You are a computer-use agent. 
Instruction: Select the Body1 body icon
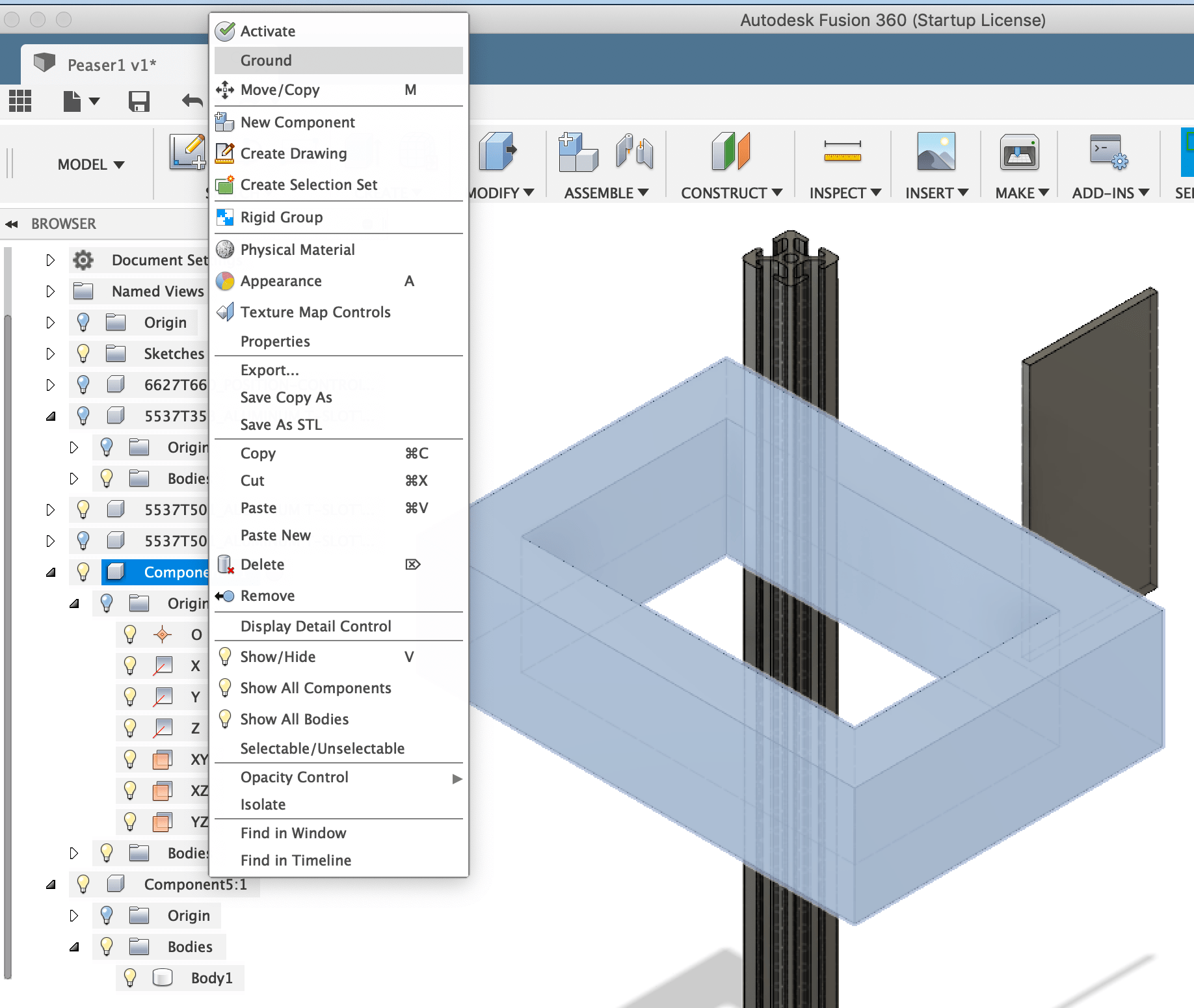click(163, 977)
